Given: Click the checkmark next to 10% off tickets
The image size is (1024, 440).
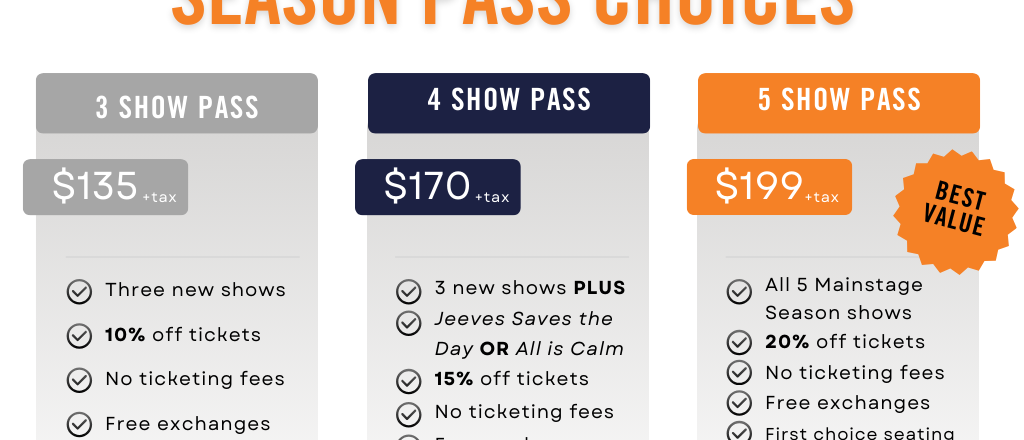Looking at the screenshot, I should (x=79, y=336).
